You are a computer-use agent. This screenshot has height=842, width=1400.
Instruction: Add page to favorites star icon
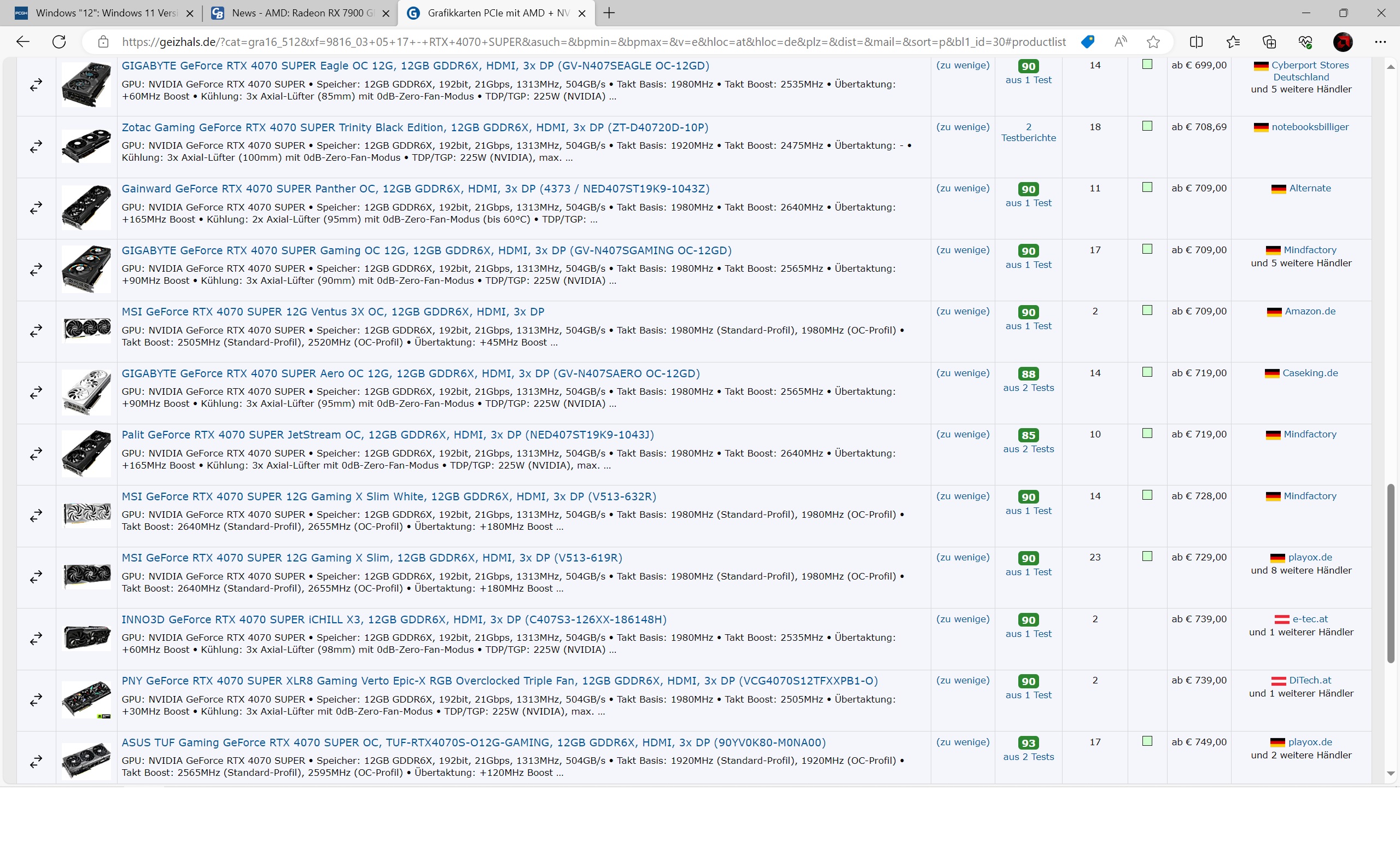point(1153,42)
